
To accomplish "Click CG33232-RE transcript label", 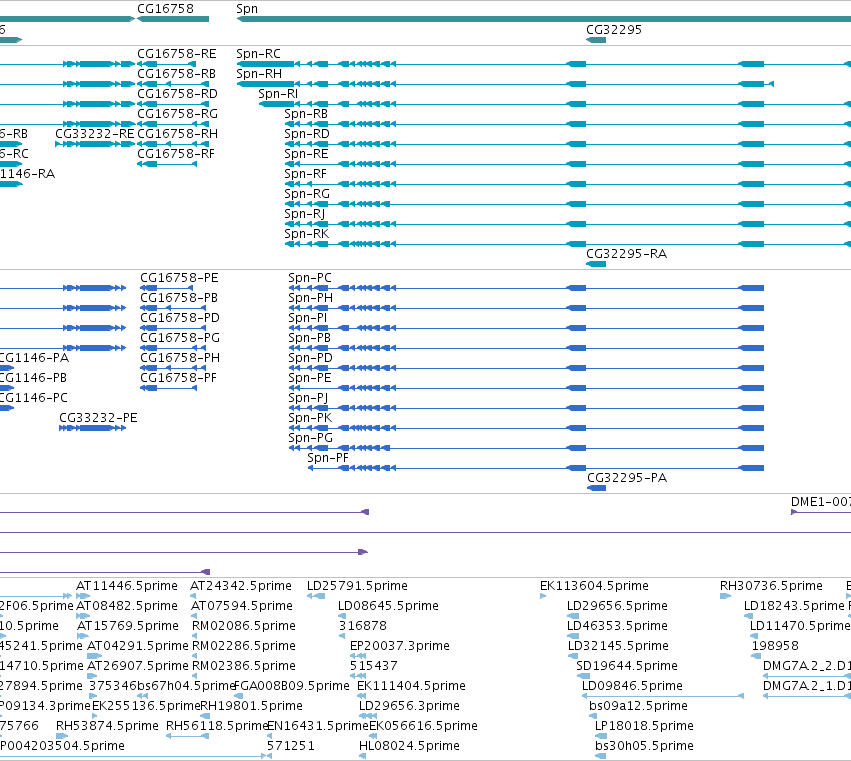I will [94, 134].
